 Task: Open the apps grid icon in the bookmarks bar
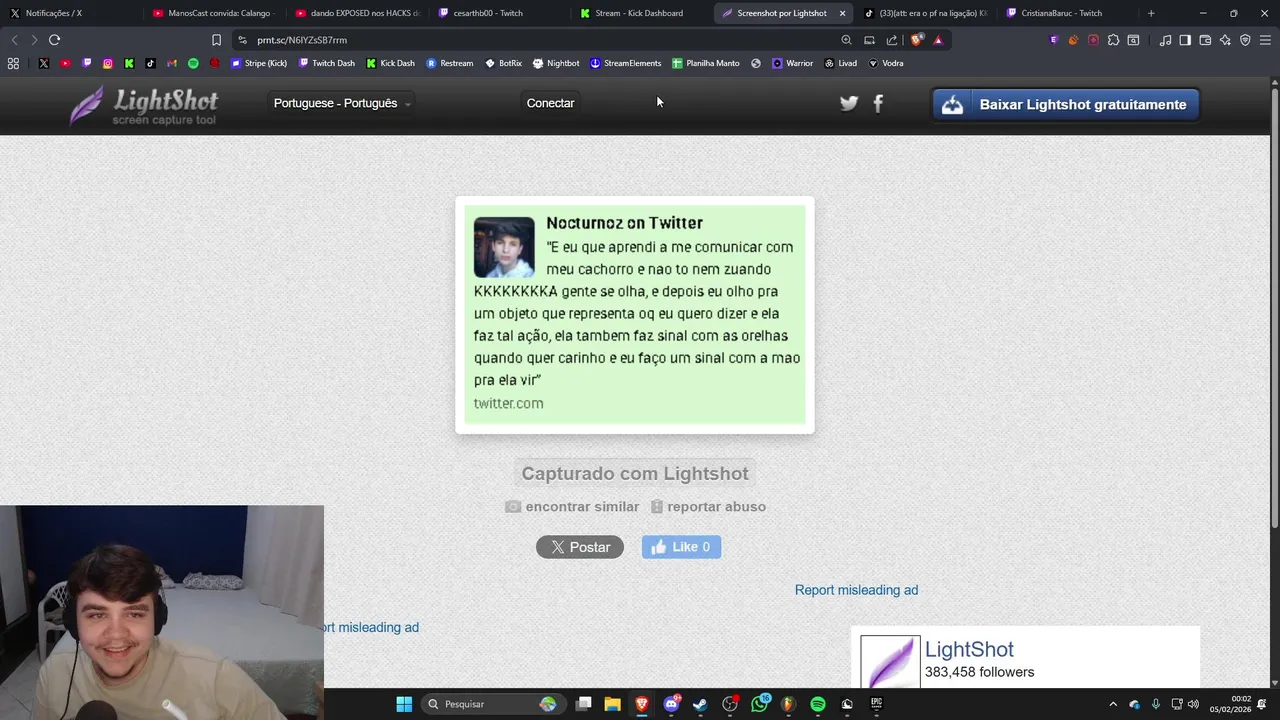pyautogui.click(x=13, y=63)
